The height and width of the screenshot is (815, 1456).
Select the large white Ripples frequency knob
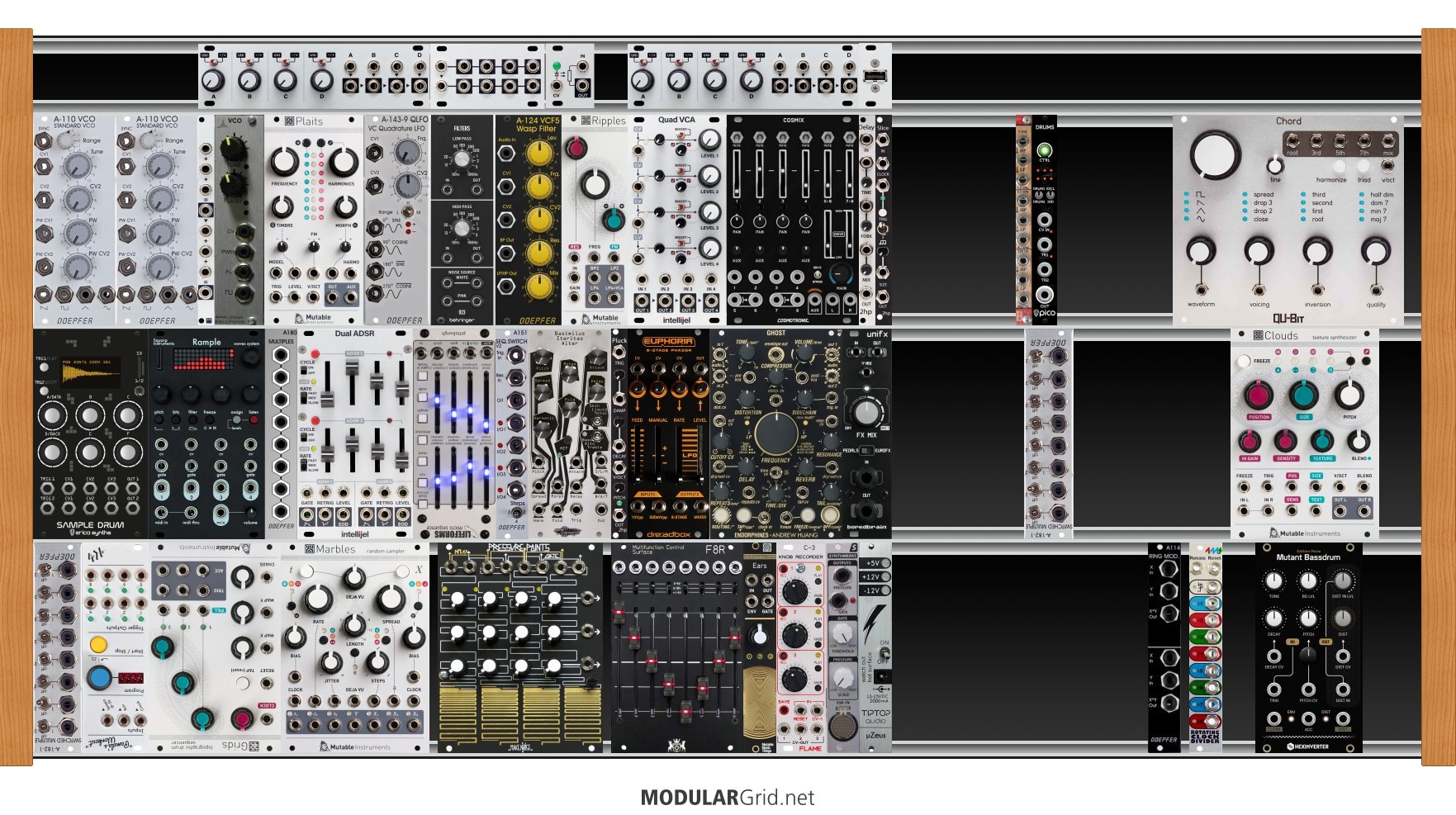pos(594,184)
